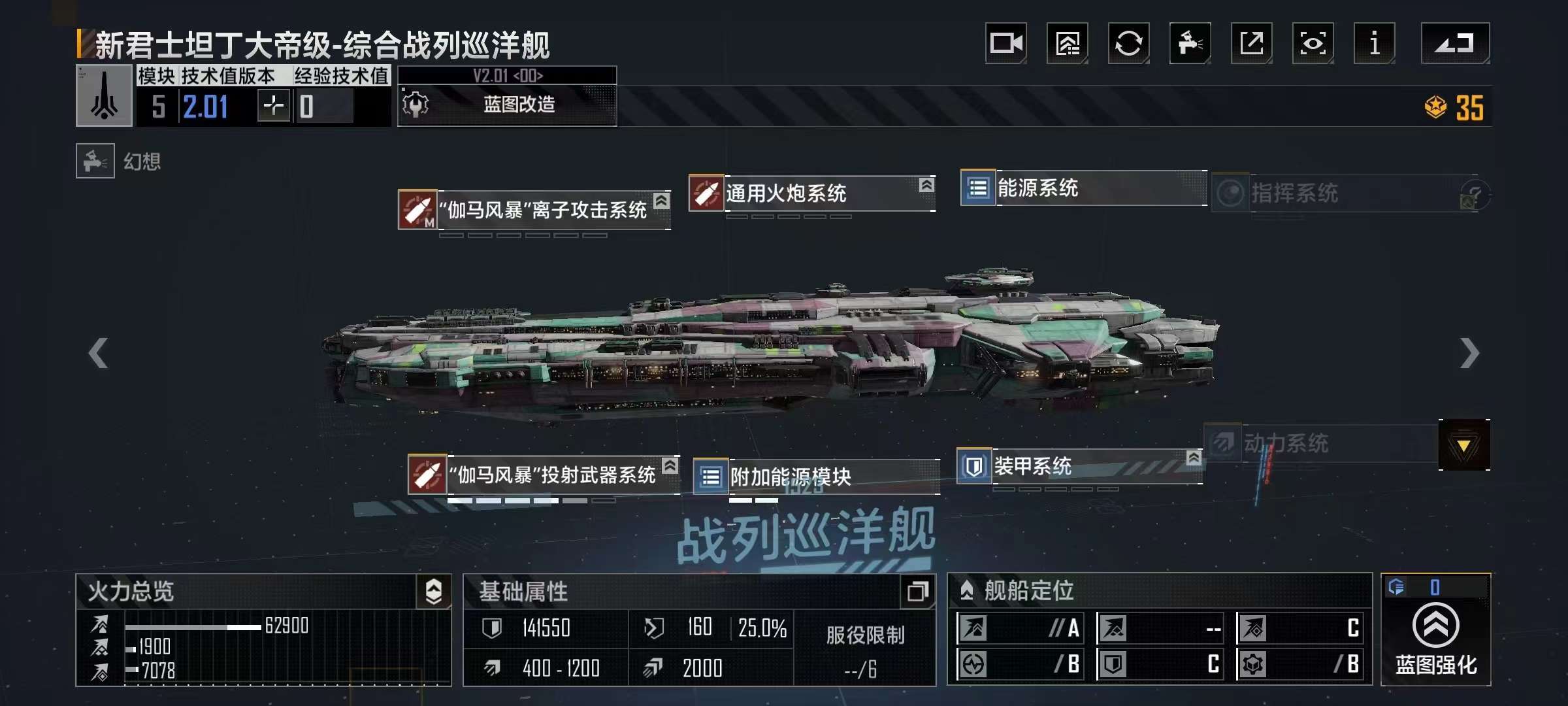Click the return back arrow button
The height and width of the screenshot is (706, 1568).
[1455, 43]
